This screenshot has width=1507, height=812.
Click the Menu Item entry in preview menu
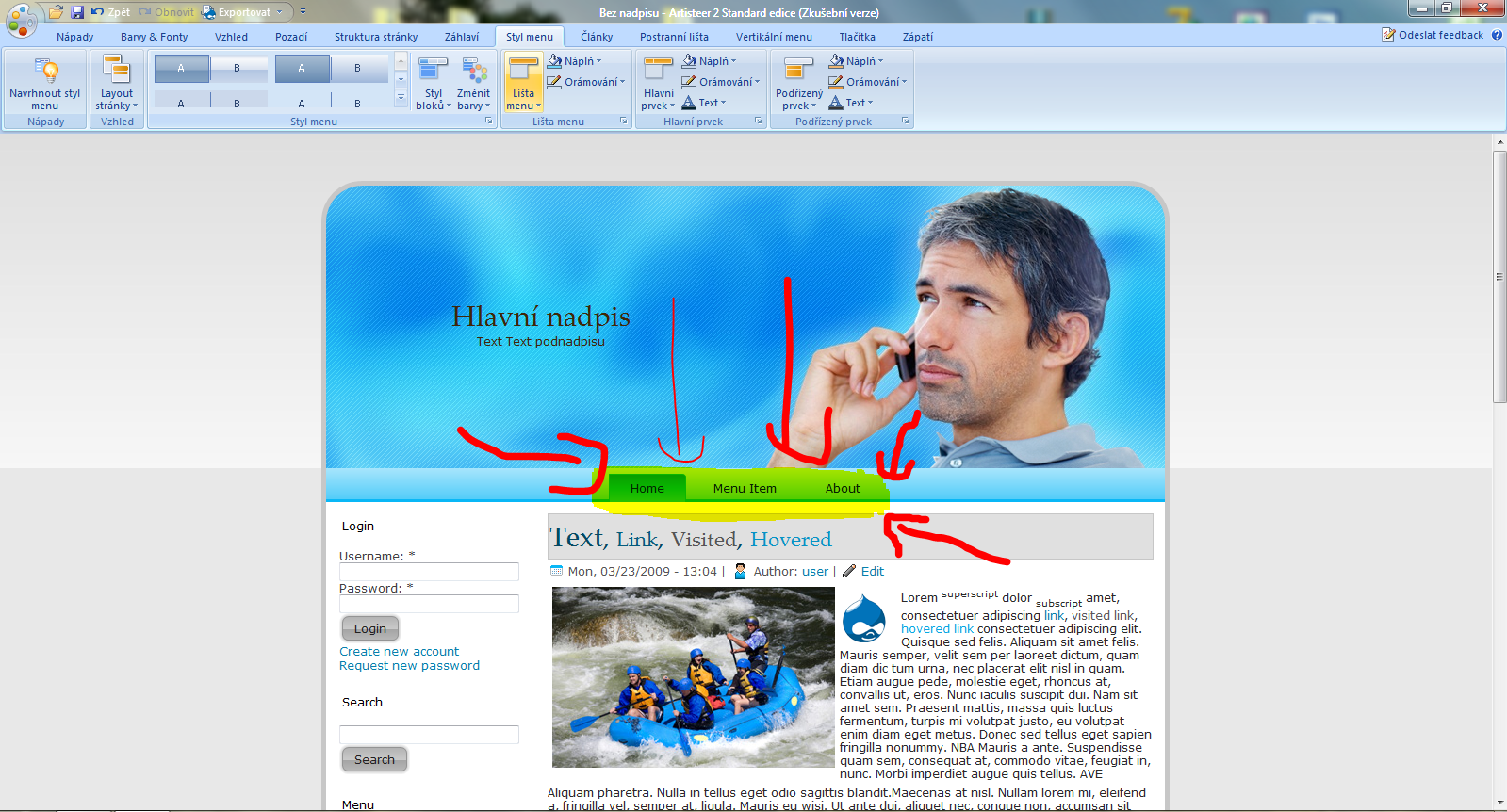(x=745, y=488)
